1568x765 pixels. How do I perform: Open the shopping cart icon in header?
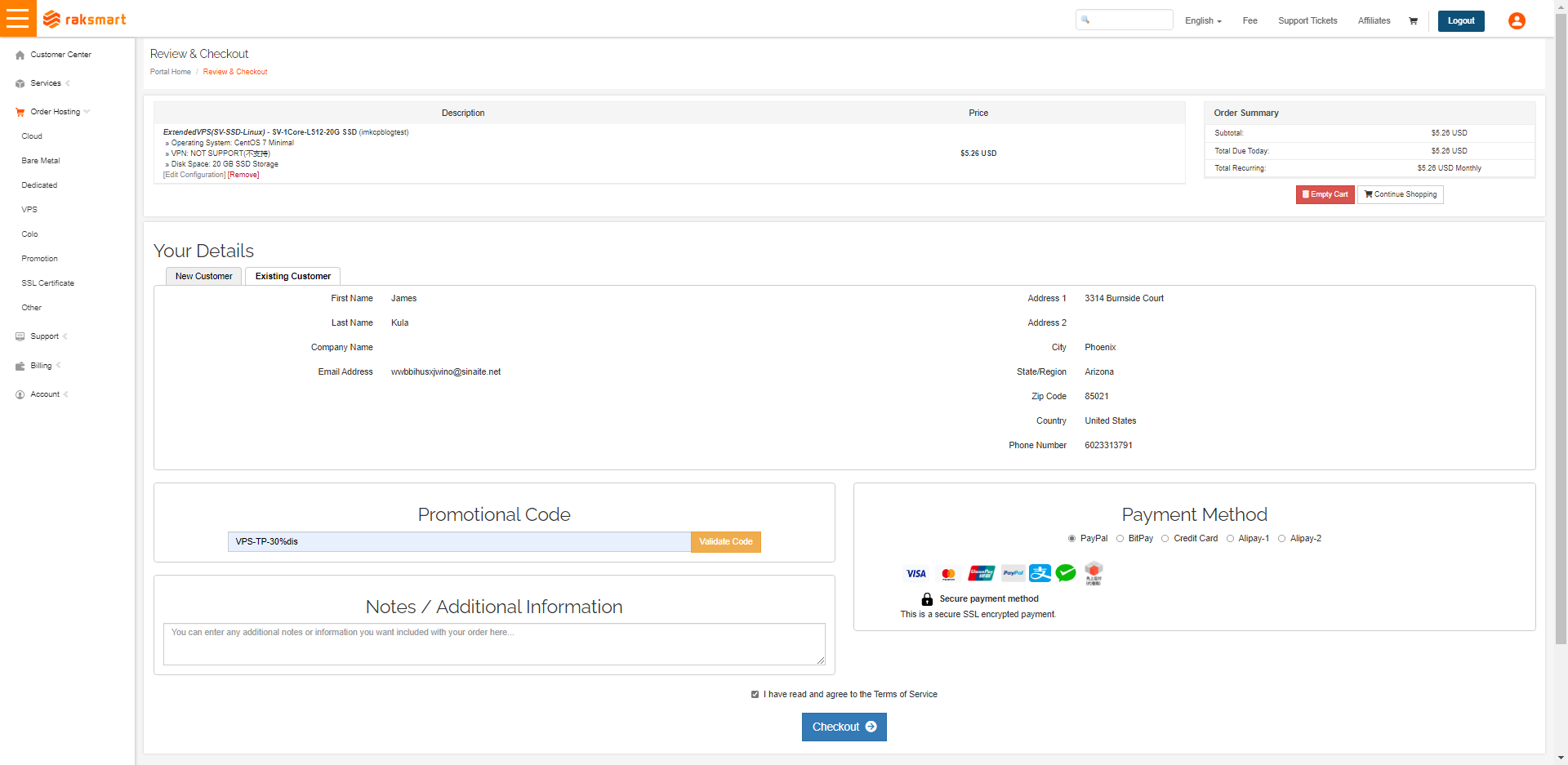click(1413, 21)
